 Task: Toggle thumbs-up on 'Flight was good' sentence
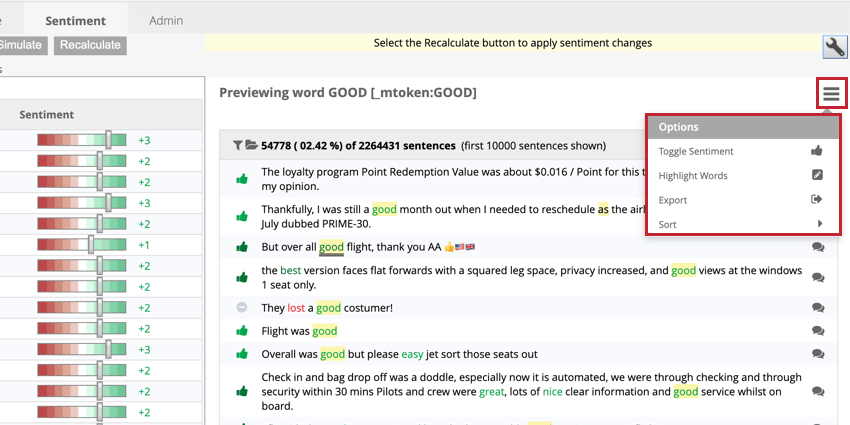pyautogui.click(x=242, y=331)
